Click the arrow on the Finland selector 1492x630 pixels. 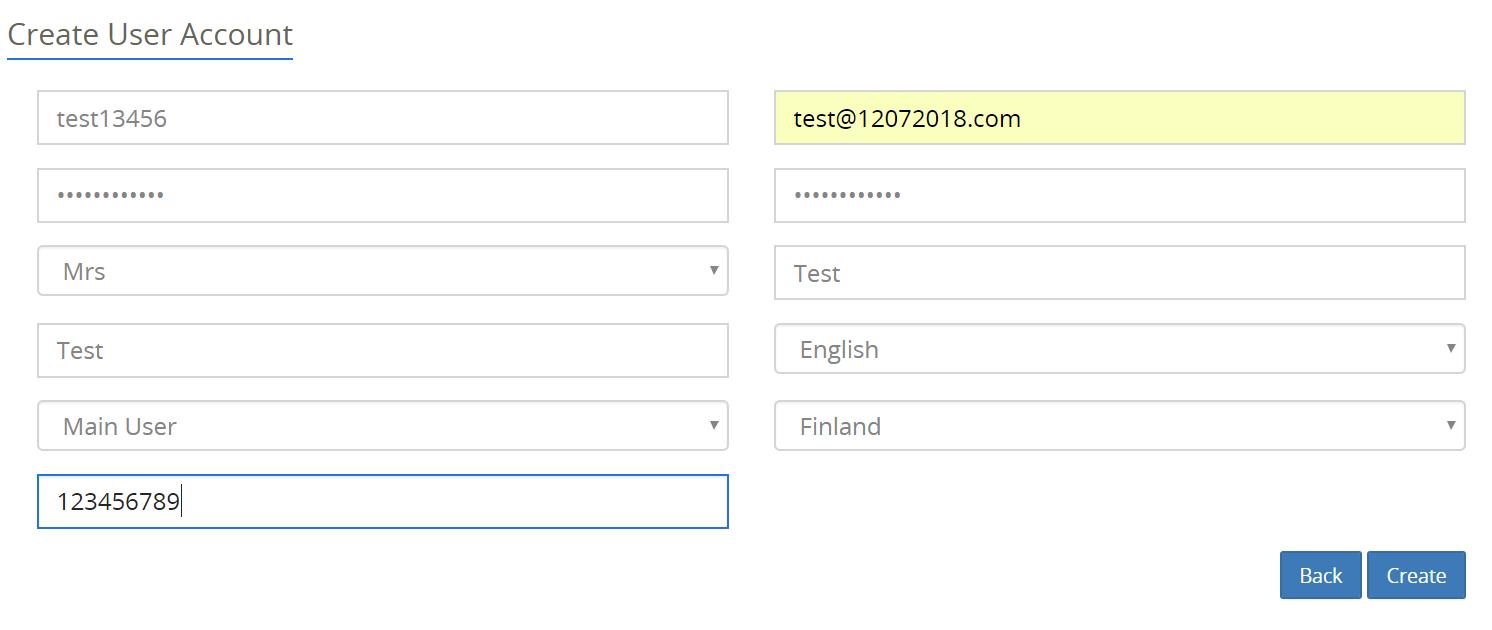(x=1450, y=425)
